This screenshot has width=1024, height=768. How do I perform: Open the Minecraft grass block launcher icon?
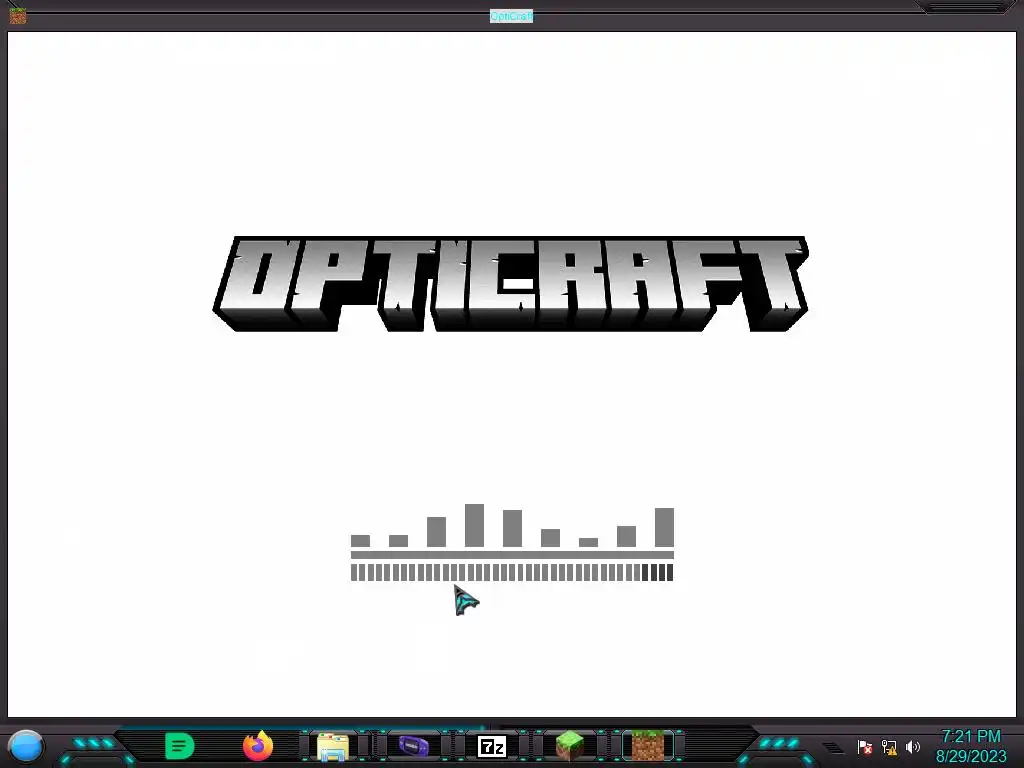pos(569,746)
